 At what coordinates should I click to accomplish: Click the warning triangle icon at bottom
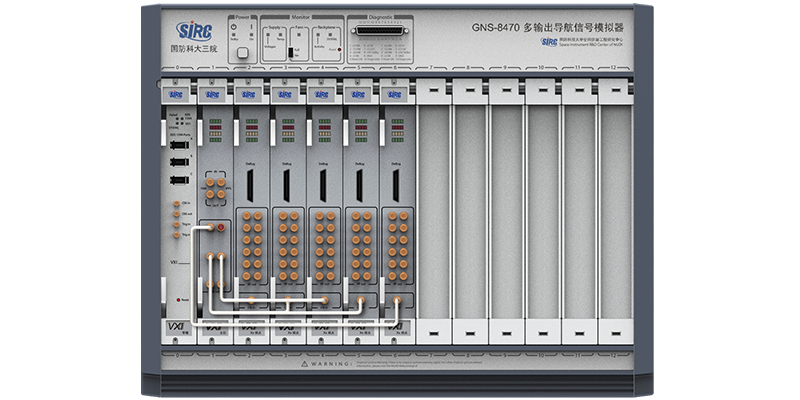[305, 365]
